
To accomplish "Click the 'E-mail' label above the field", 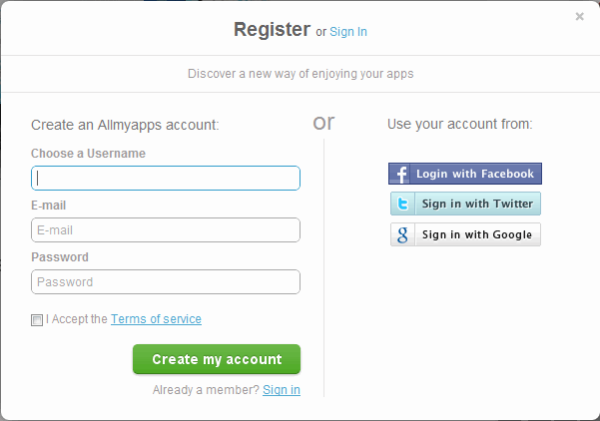I will 49,205.
